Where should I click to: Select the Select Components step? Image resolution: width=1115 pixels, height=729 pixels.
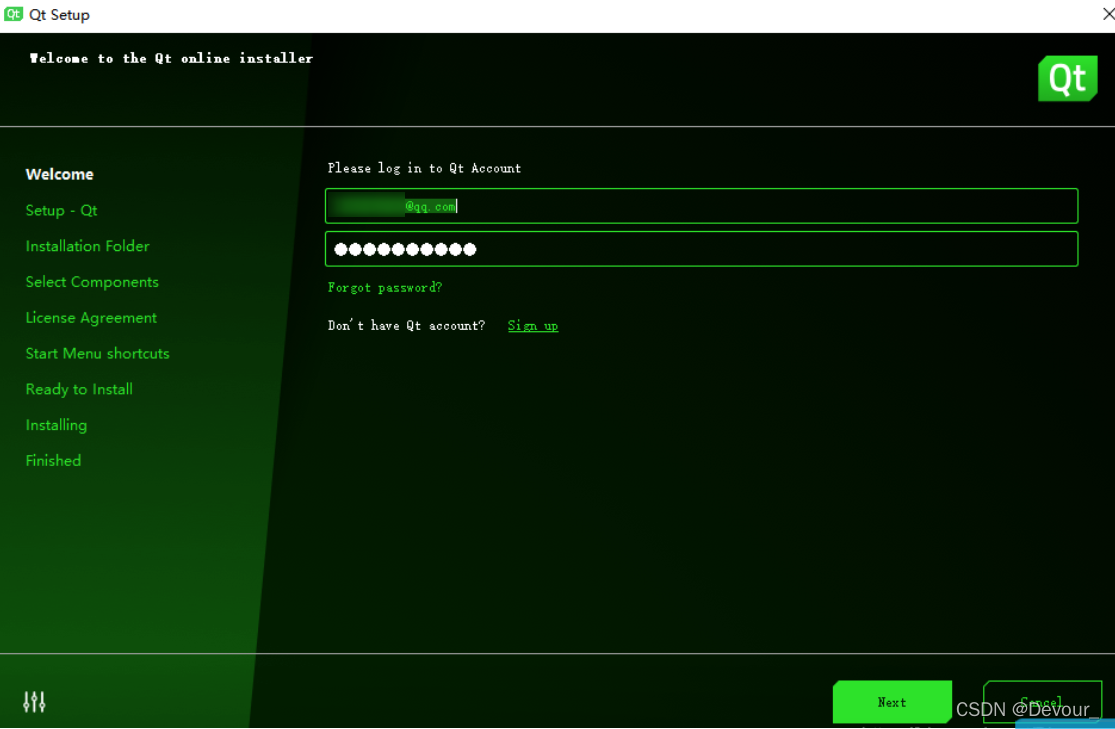(92, 282)
